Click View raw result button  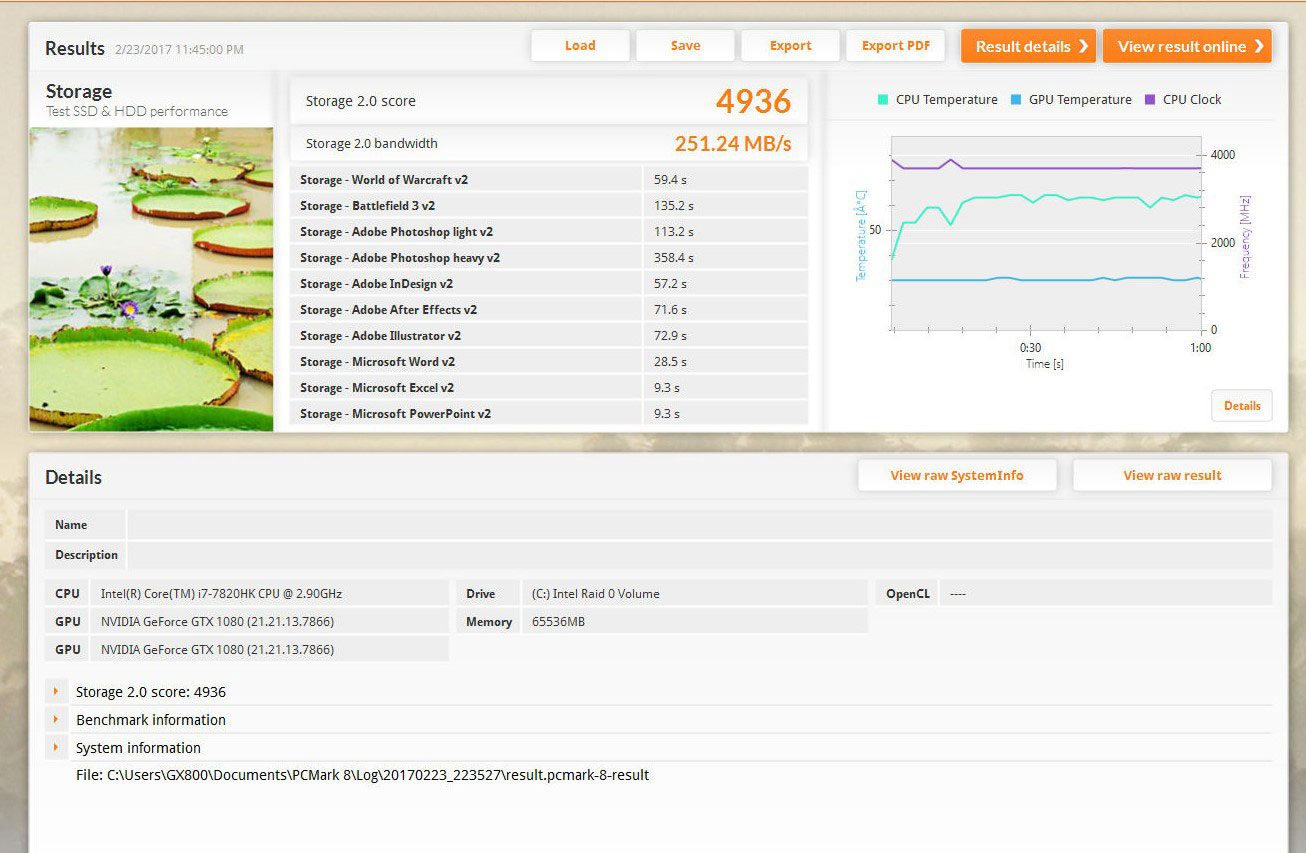[1172, 476]
